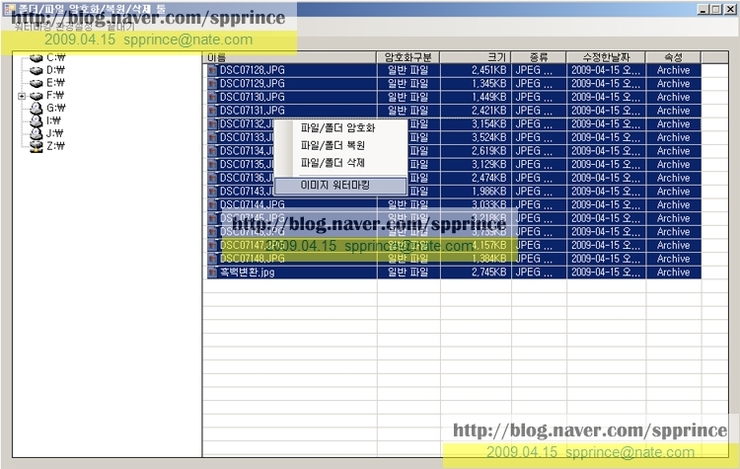Choose 파일/폴더 암호화 from the context menu

click(x=338, y=128)
